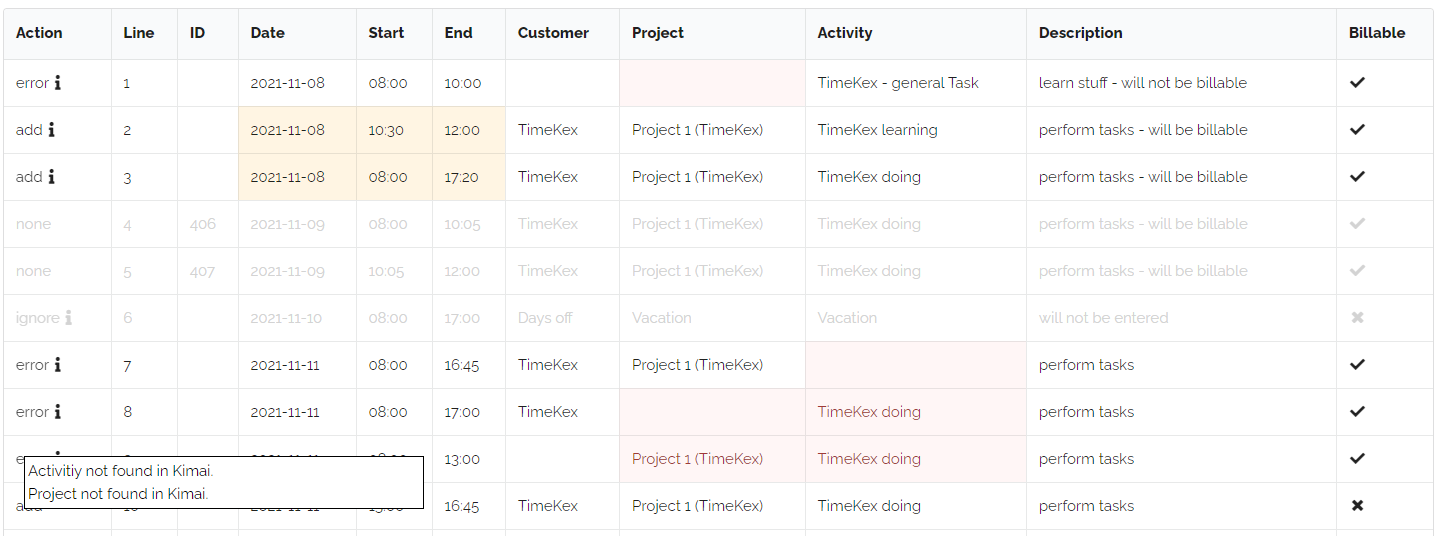The image size is (1439, 536).
Task: Click the info icon on line 7 error
Action: click(57, 365)
